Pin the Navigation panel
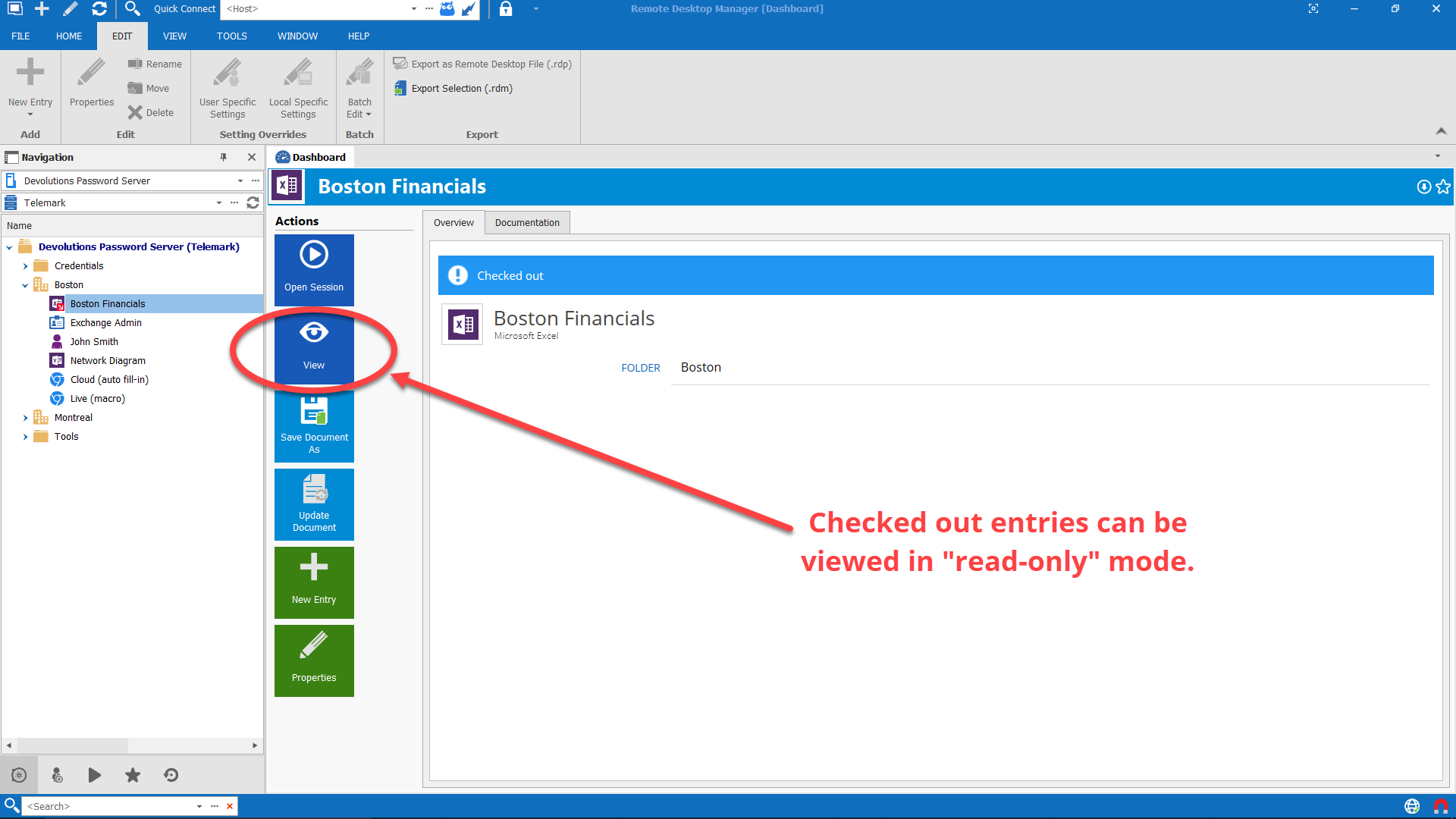 224,157
